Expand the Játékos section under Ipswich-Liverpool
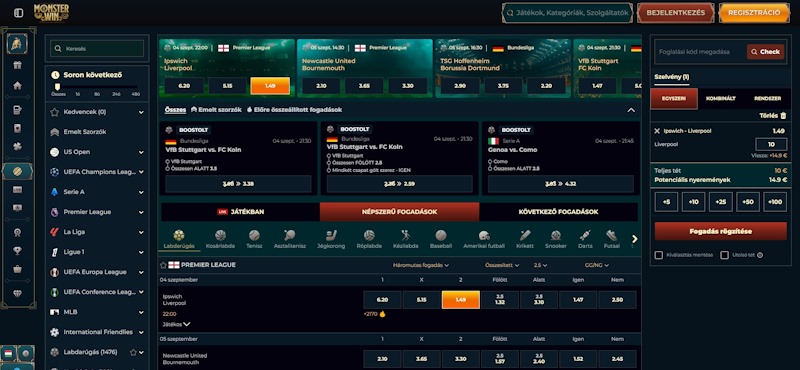 pyautogui.click(x=177, y=324)
